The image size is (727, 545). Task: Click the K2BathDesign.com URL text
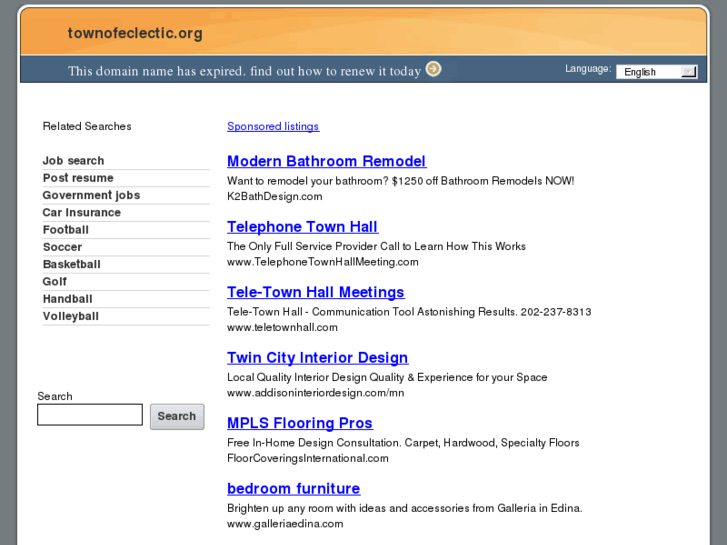[x=274, y=196]
